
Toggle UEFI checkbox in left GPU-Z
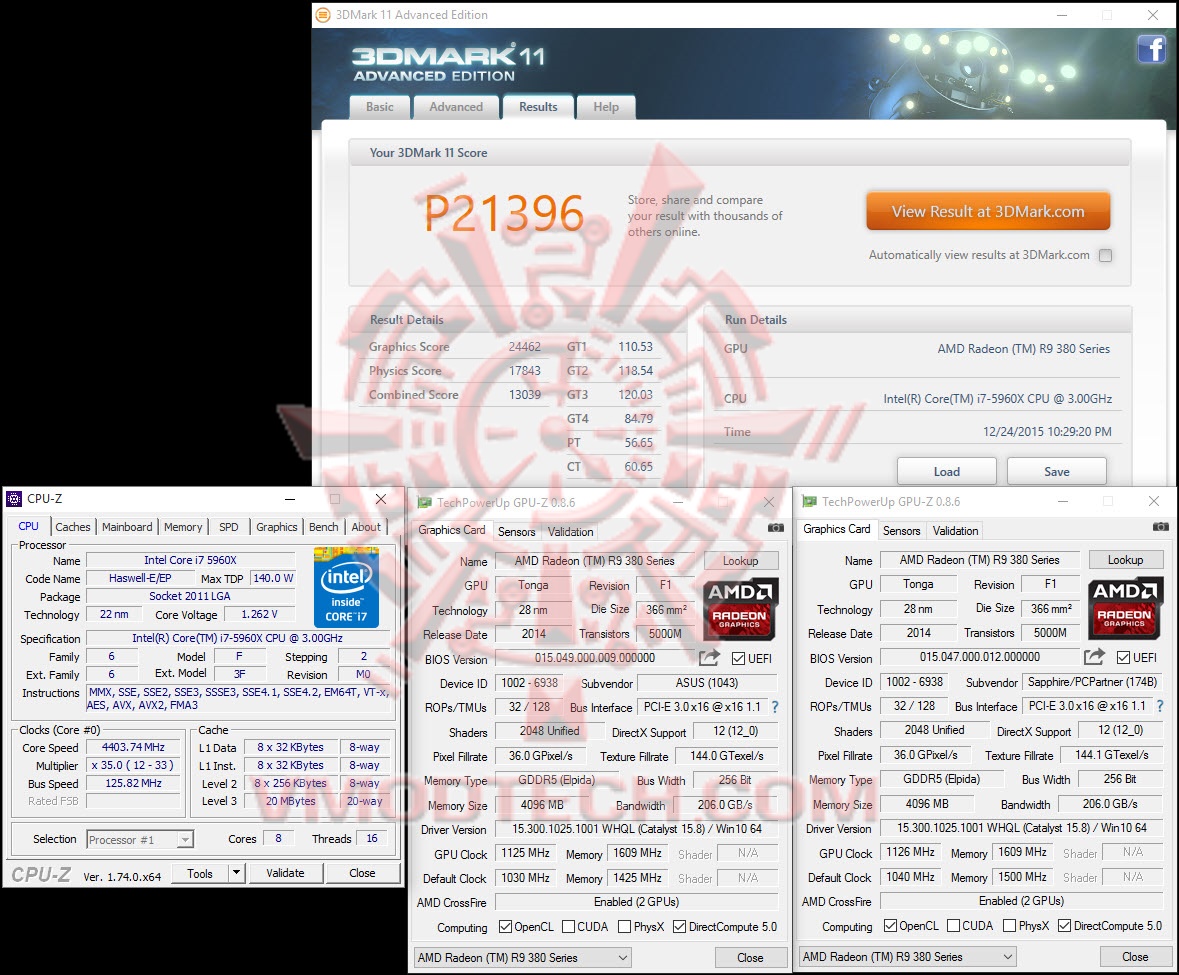(x=738, y=659)
